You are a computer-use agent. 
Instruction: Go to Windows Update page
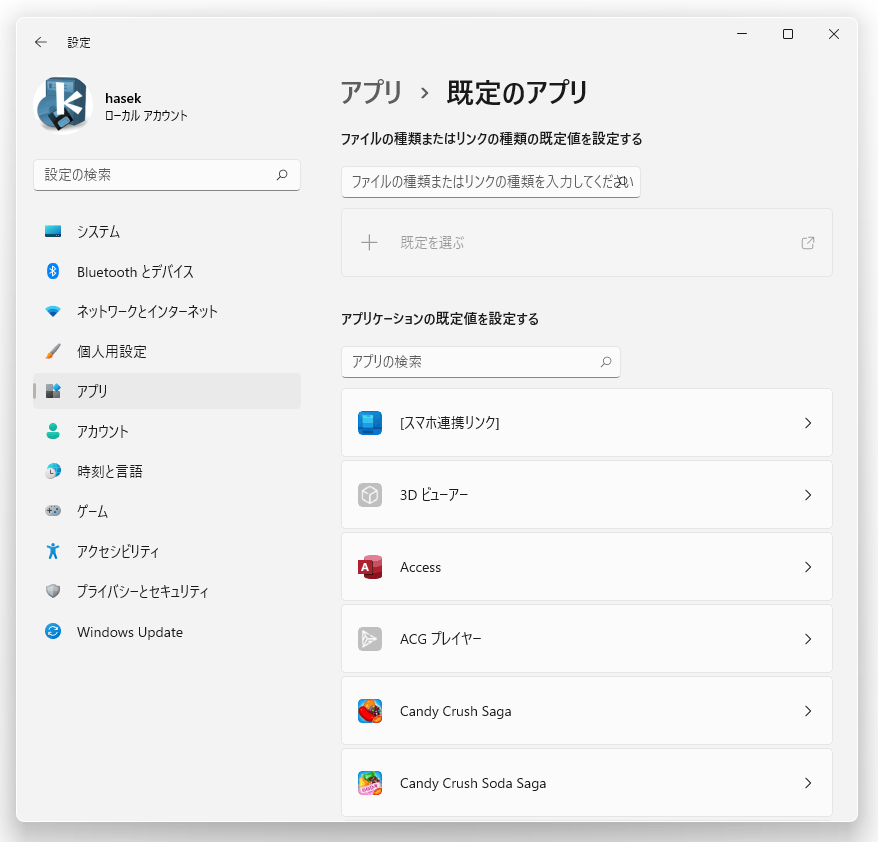tap(167, 632)
